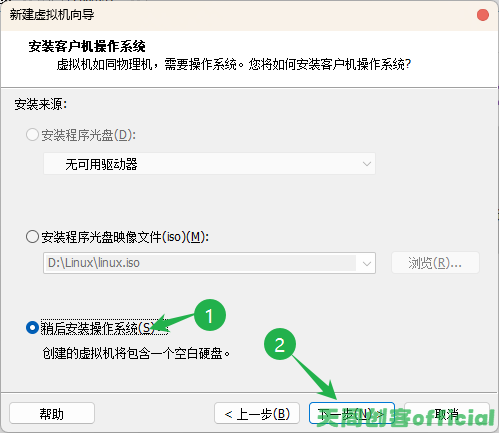Select 安装程序光盘映像文件(iso) radio option

[x=32, y=237]
